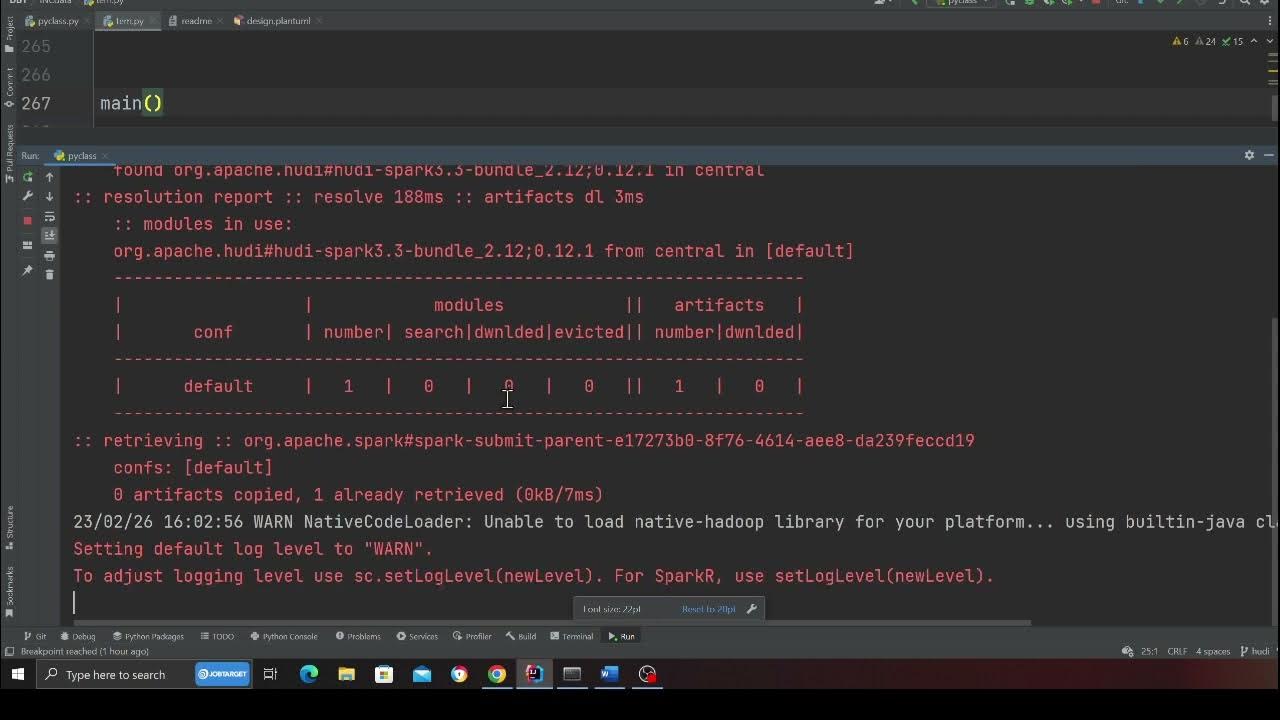The width and height of the screenshot is (1280, 720).
Task: Open the Profiler tool window
Action: pyautogui.click(x=472, y=636)
